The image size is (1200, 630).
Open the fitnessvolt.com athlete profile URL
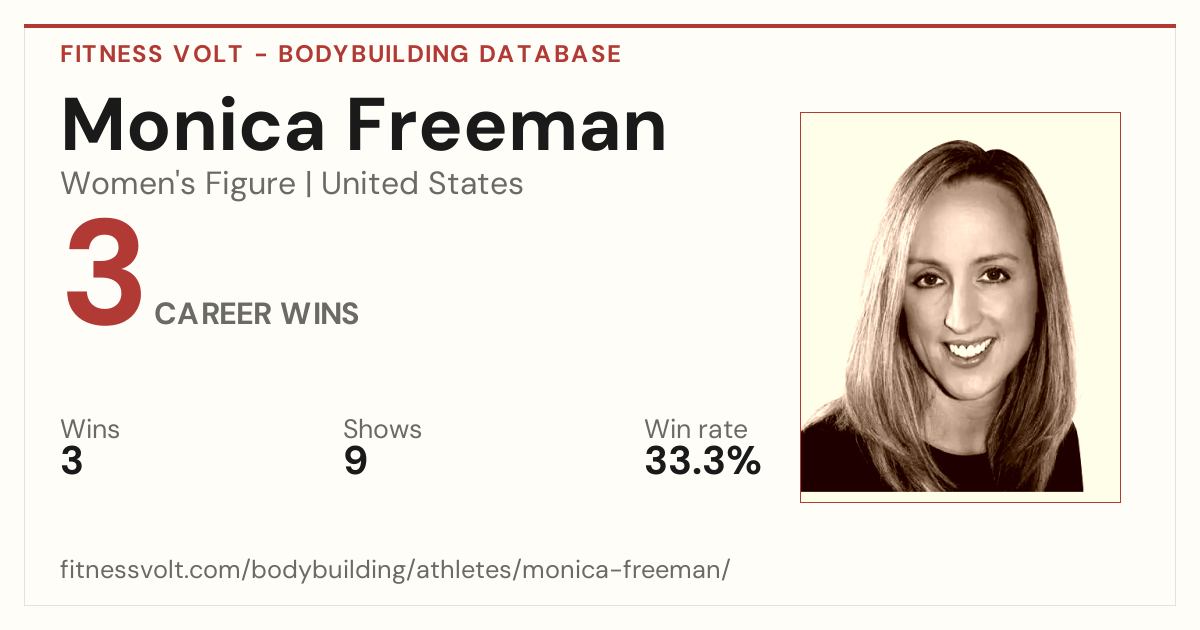(396, 570)
